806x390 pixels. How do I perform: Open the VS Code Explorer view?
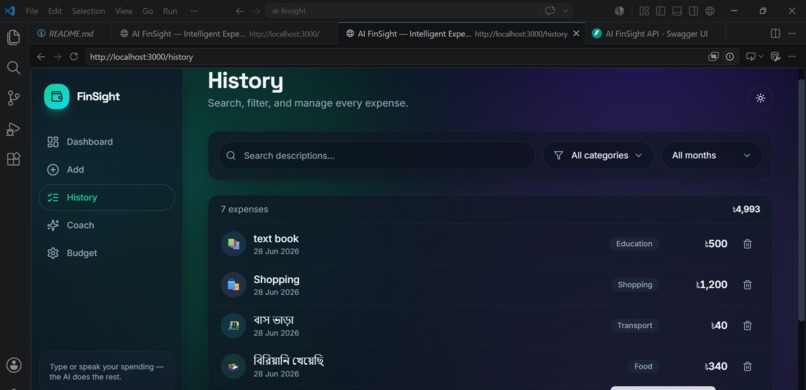[x=13, y=38]
